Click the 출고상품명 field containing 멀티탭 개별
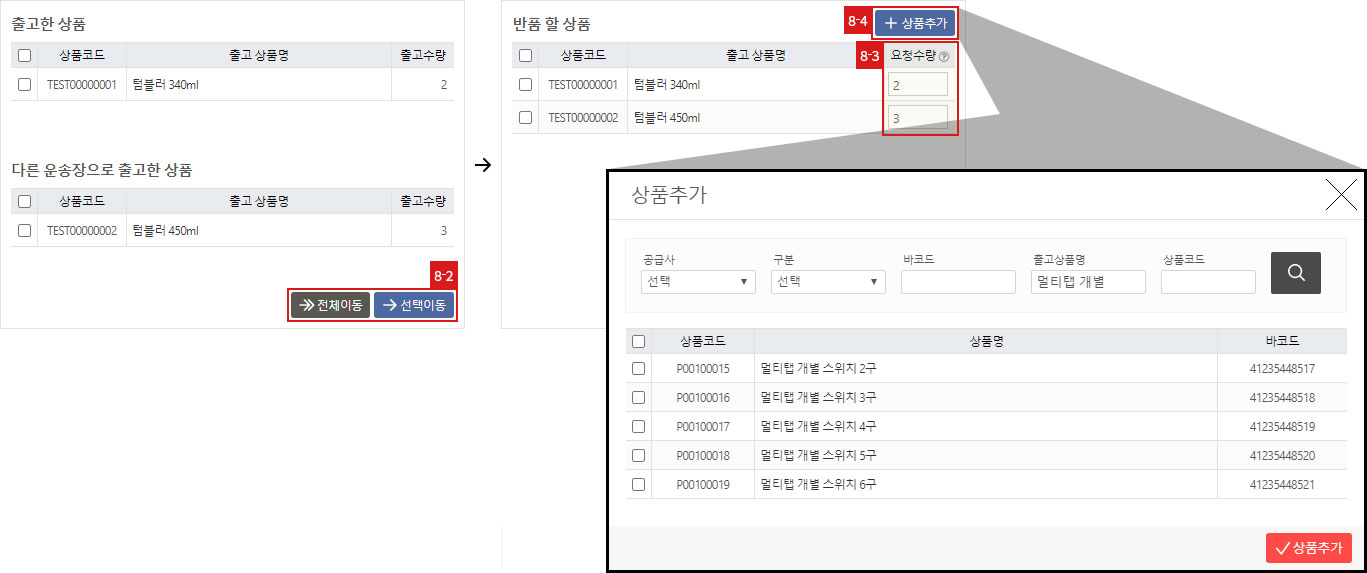The height and width of the screenshot is (573, 1367). 1088,282
